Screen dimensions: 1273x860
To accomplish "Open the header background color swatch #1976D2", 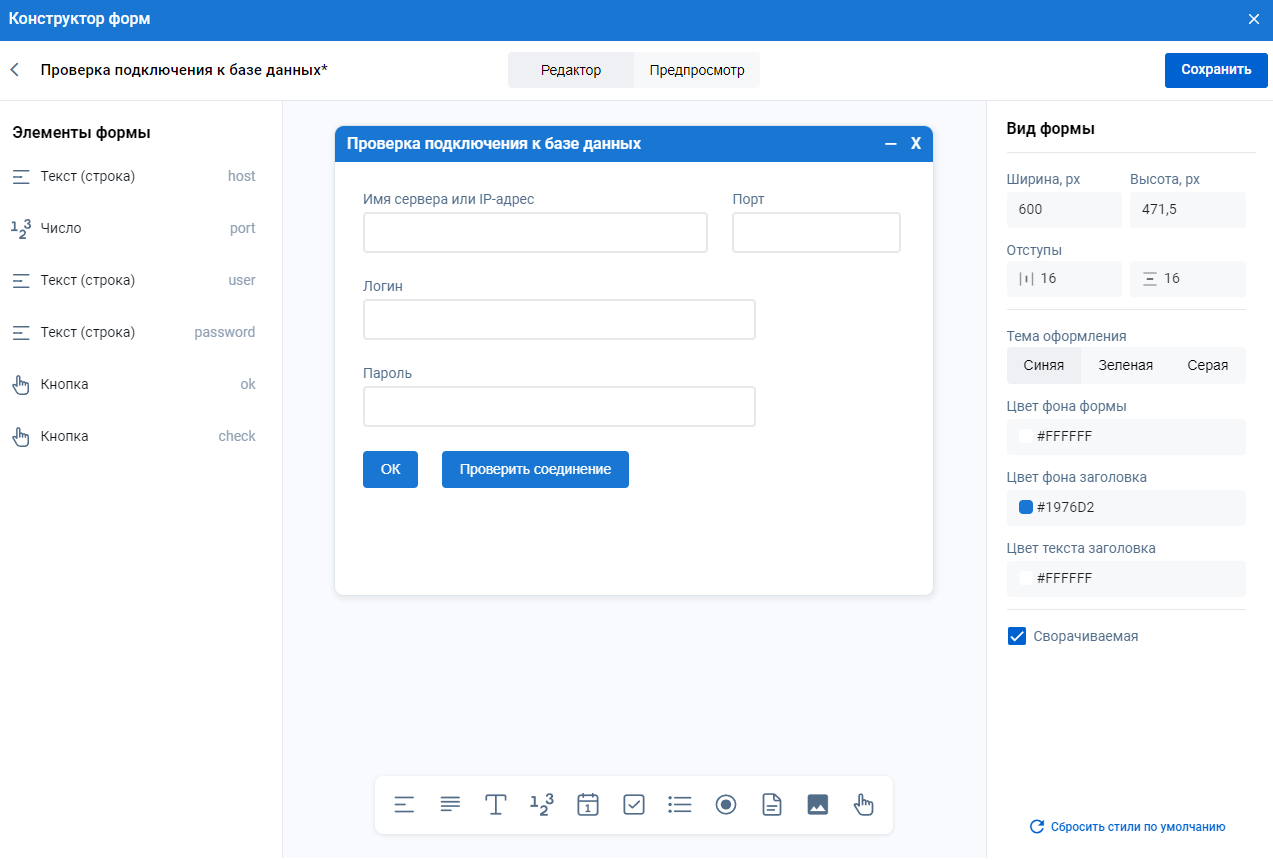I will [1026, 507].
